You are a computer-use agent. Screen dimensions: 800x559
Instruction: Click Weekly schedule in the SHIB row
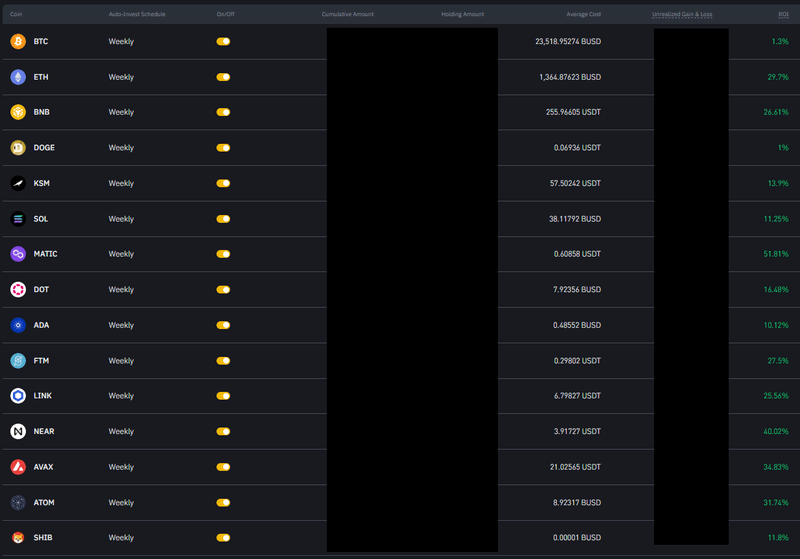pos(121,537)
